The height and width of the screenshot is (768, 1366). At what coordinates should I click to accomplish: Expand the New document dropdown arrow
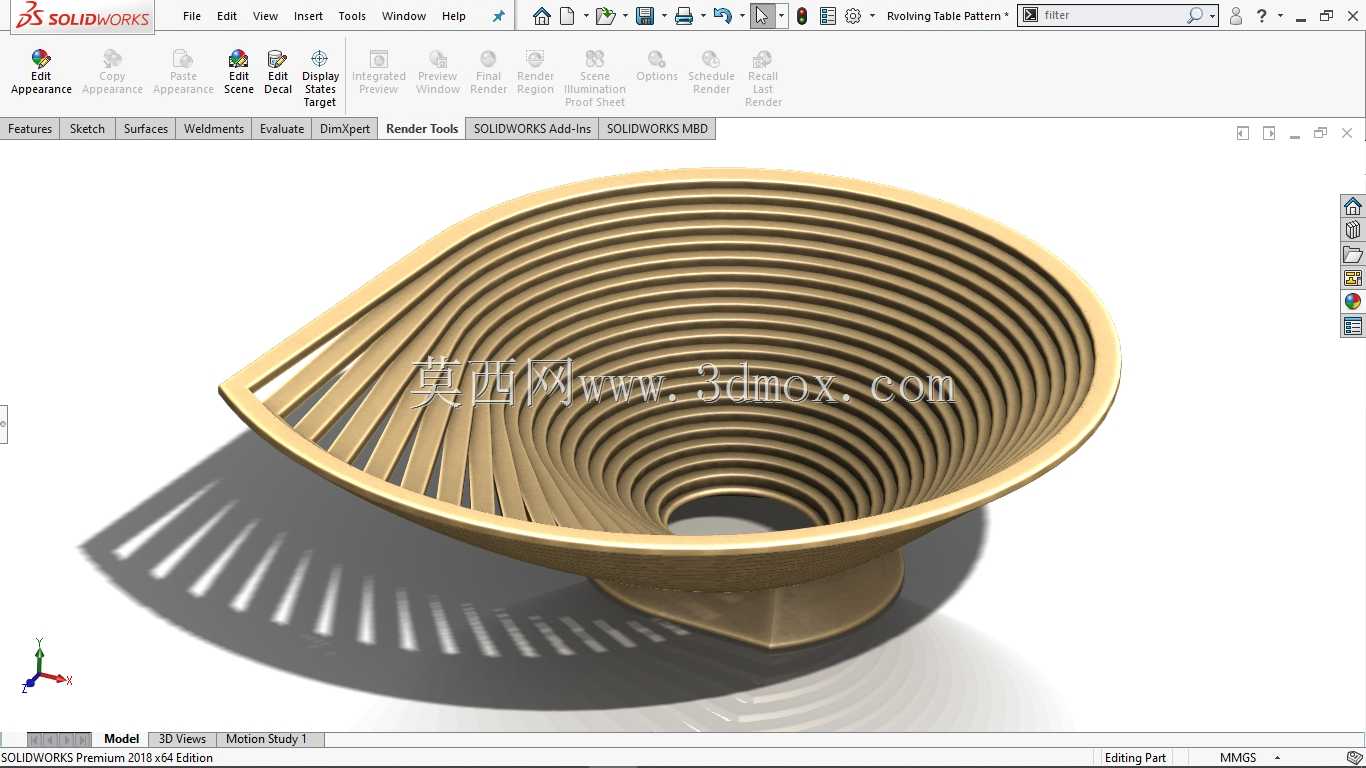pyautogui.click(x=586, y=16)
